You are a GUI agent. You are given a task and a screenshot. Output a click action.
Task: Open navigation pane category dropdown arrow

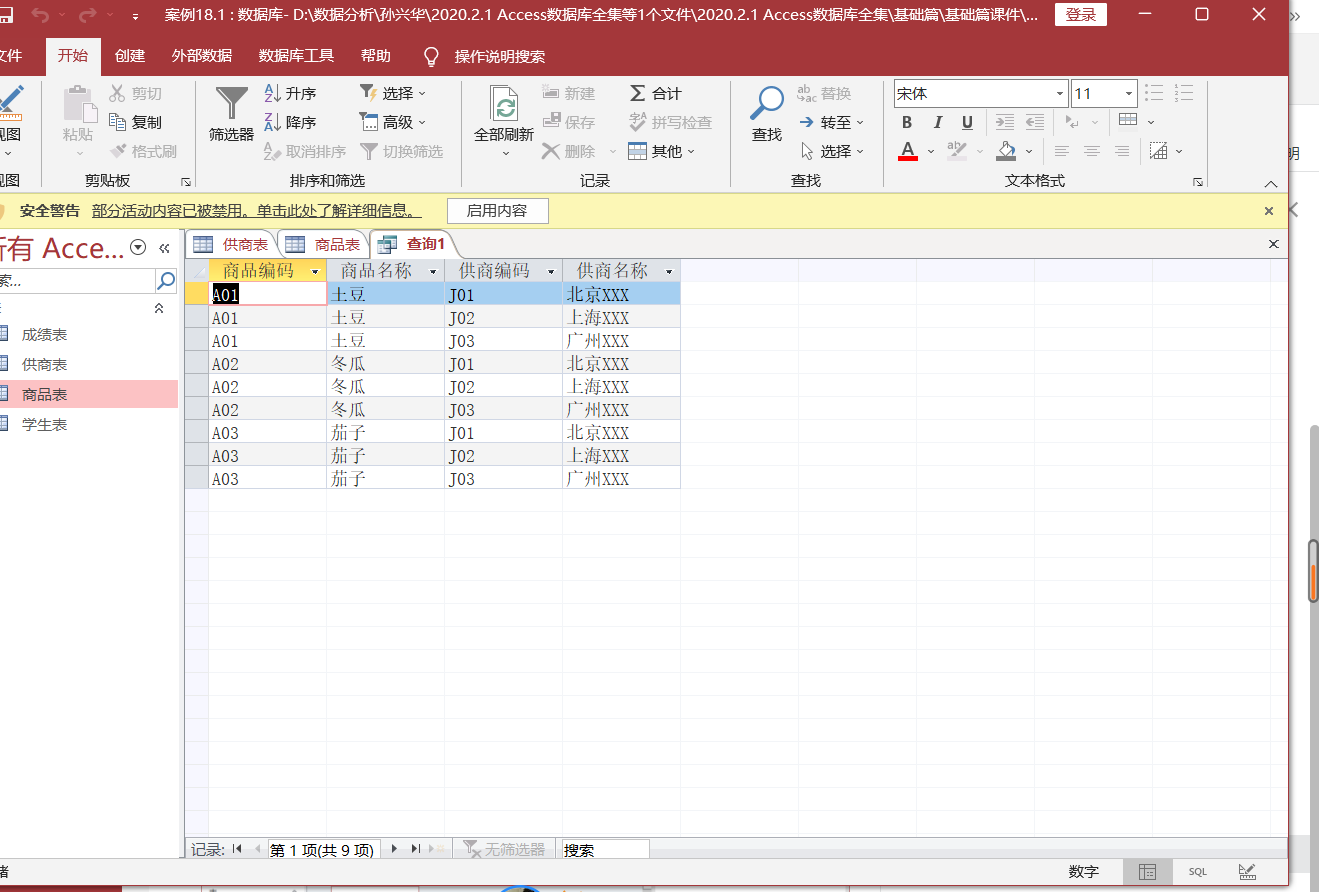point(139,248)
